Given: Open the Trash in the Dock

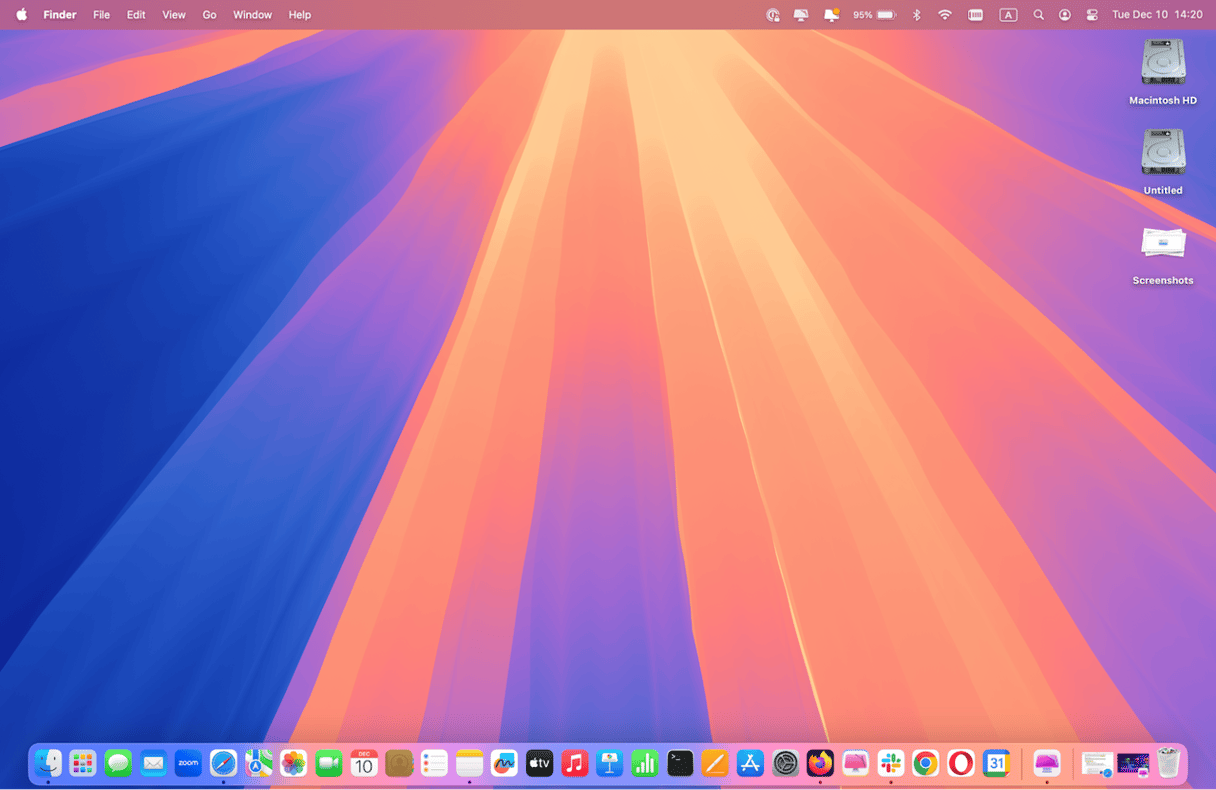Looking at the screenshot, I should pos(1168,764).
